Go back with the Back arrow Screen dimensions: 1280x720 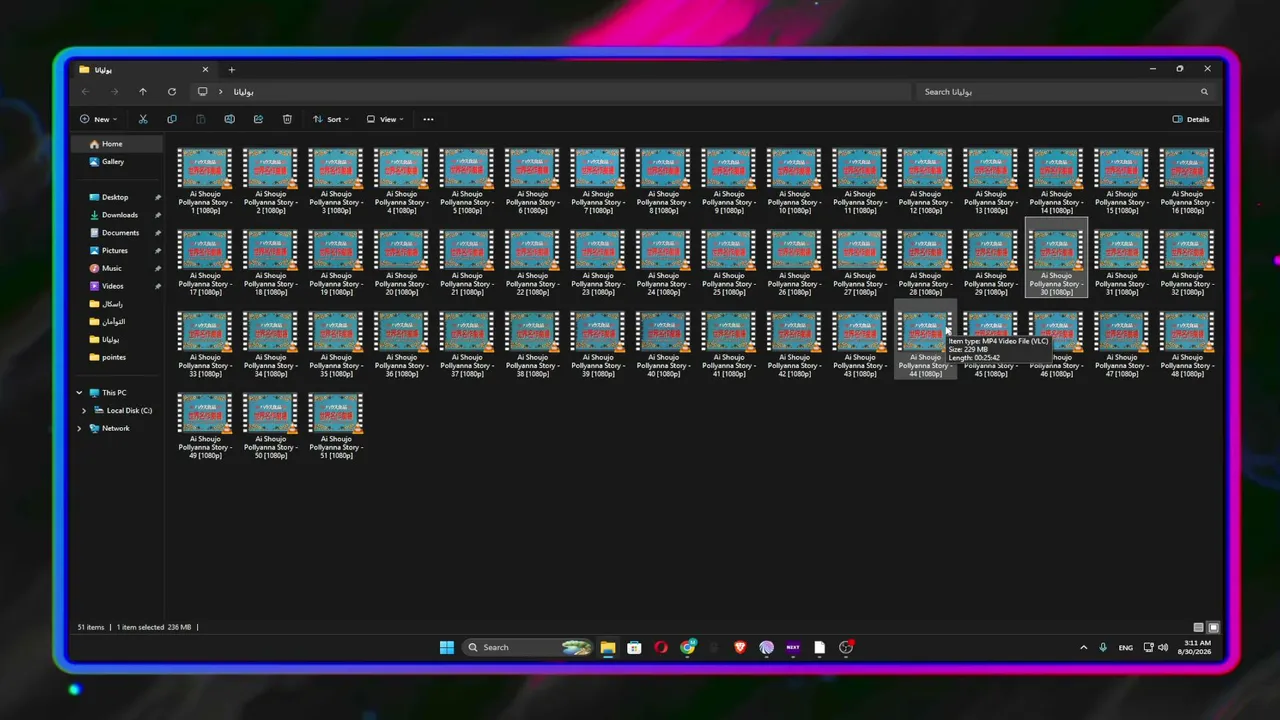tap(85, 92)
